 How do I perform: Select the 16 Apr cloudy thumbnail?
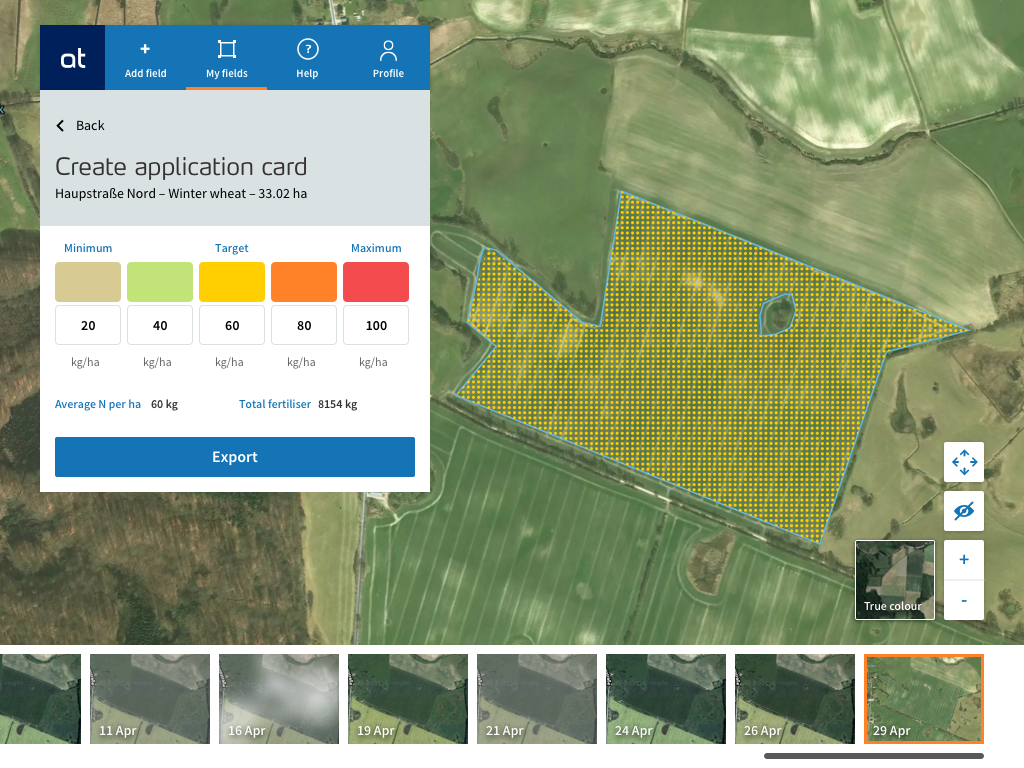coord(278,698)
